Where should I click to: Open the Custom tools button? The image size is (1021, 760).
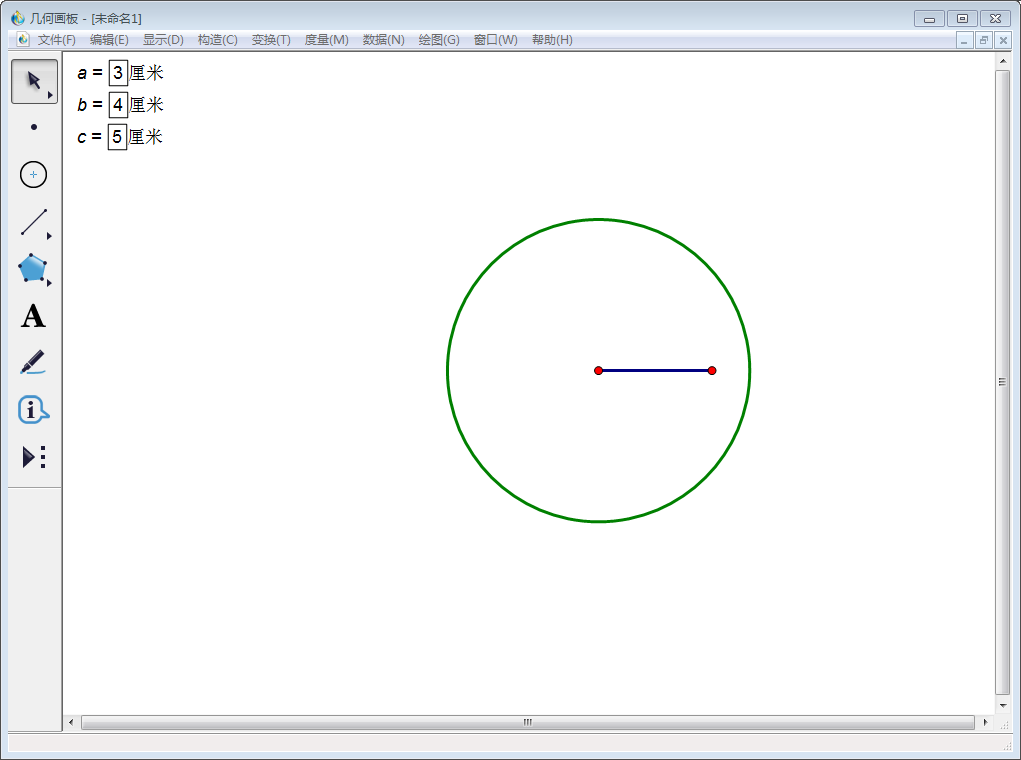(34, 457)
